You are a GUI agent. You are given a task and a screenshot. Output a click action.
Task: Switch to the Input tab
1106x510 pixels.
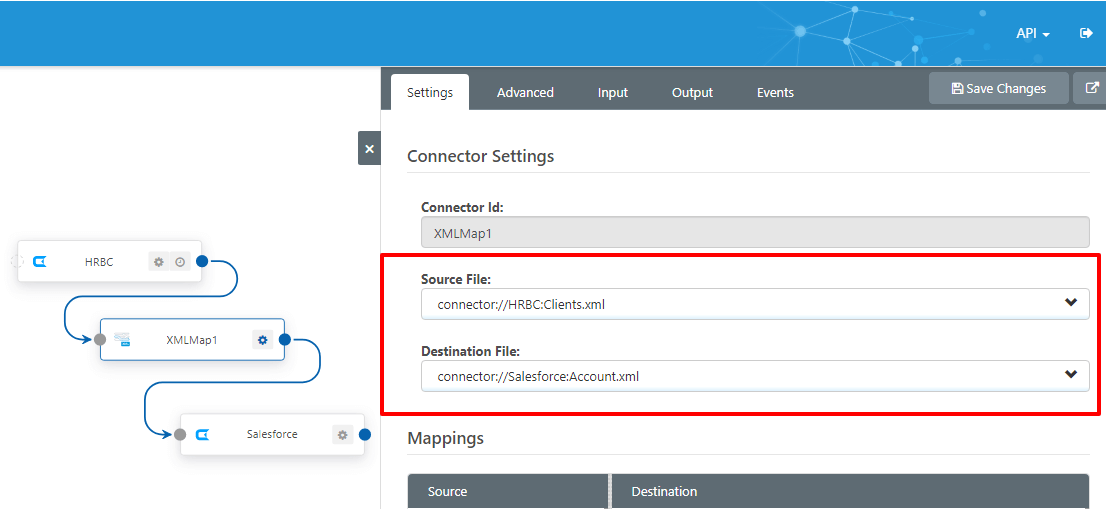click(613, 92)
